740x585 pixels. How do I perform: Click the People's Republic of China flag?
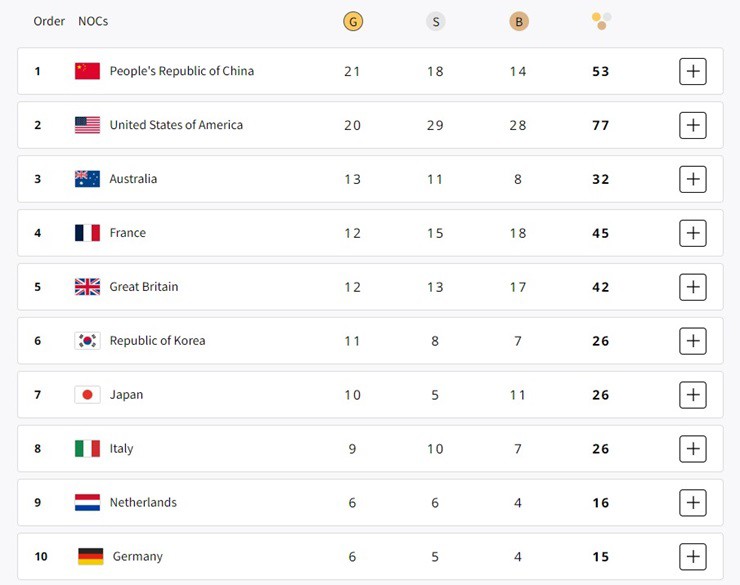[x=87, y=71]
